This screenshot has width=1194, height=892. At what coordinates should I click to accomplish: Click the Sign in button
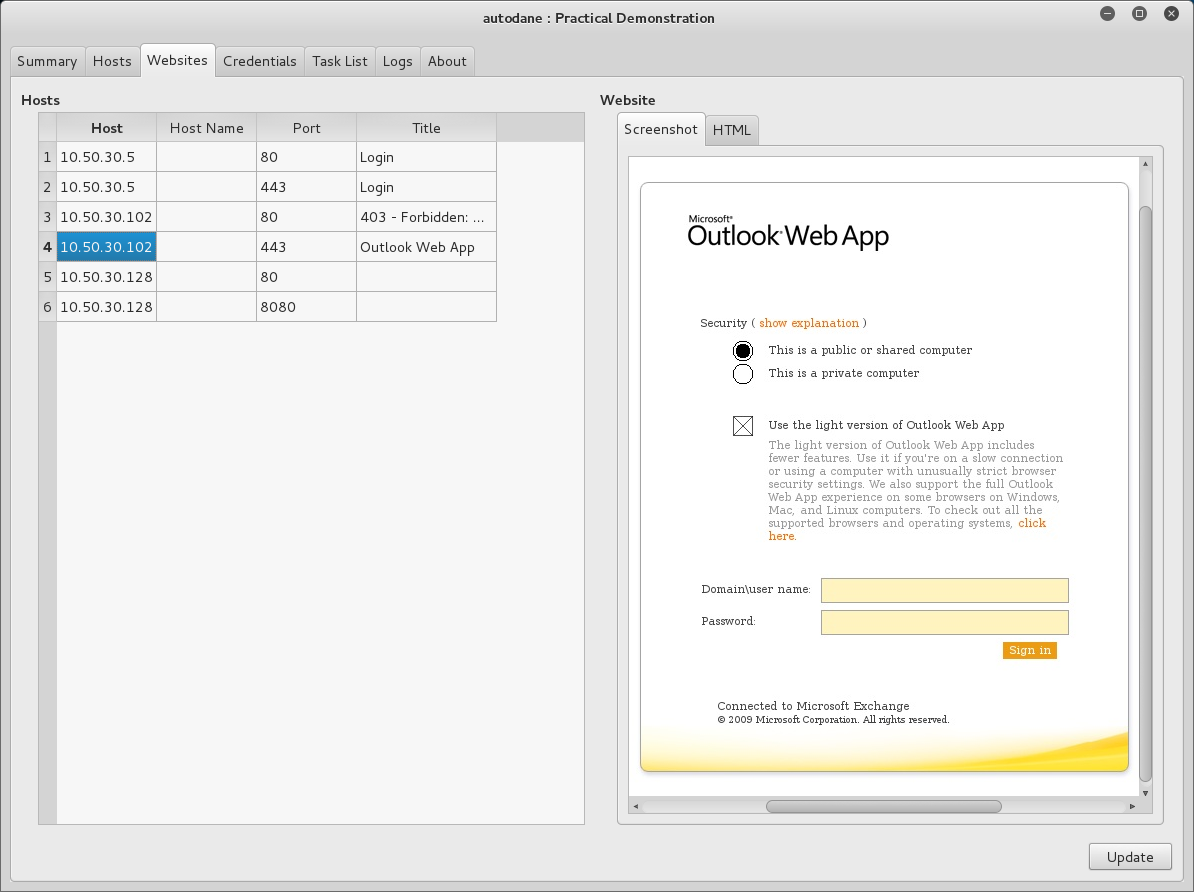point(1029,650)
